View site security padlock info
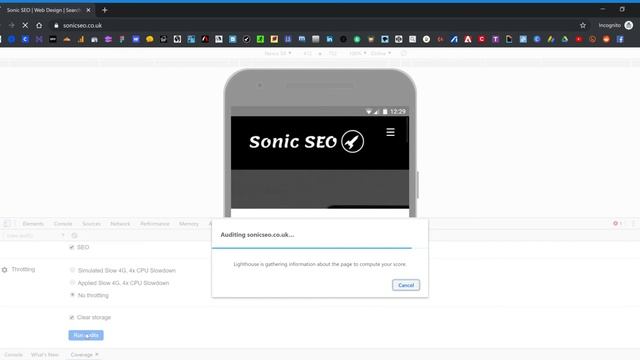Image resolution: width=640 pixels, height=360 pixels. (x=56, y=25)
